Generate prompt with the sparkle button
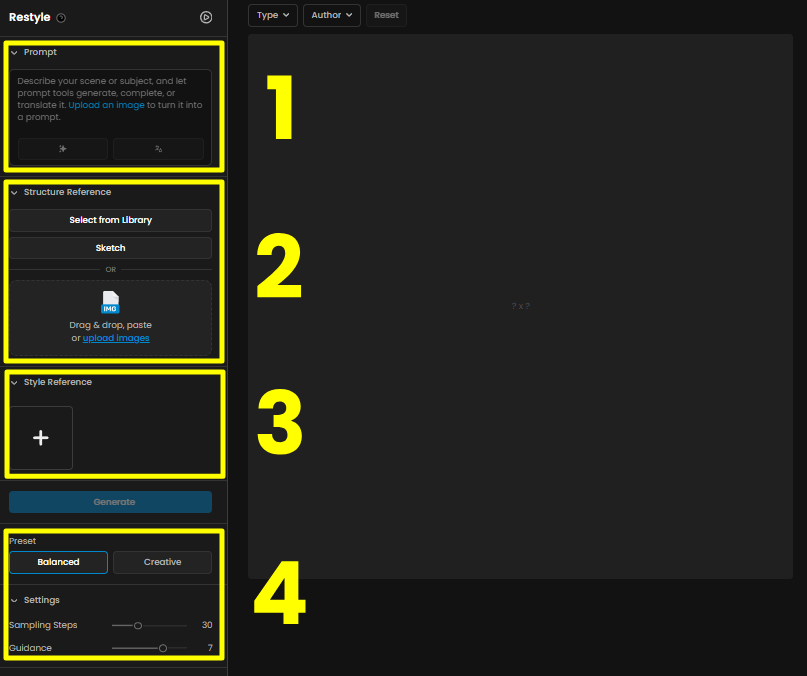 (x=63, y=149)
